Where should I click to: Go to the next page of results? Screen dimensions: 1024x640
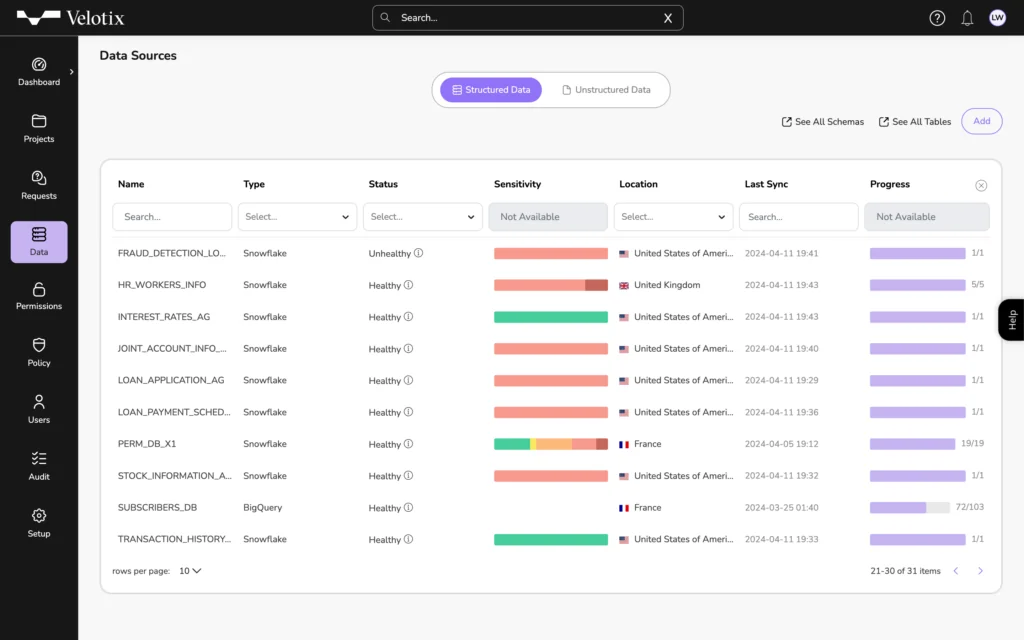tap(980, 571)
